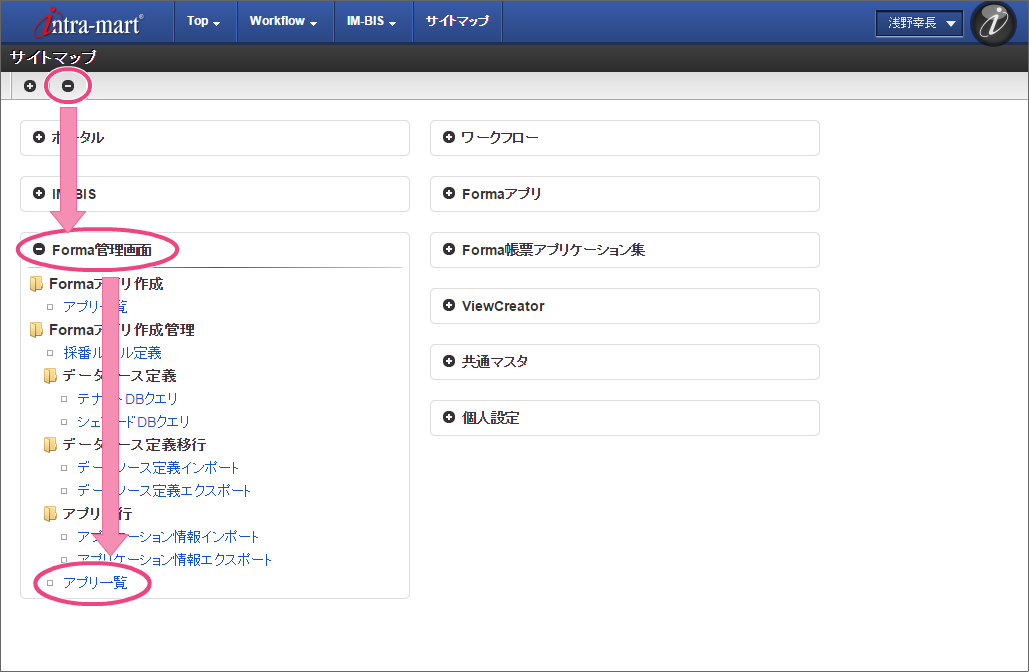The width and height of the screenshot is (1029, 672).
Task: Expand the ワークフロー section
Action: point(449,138)
